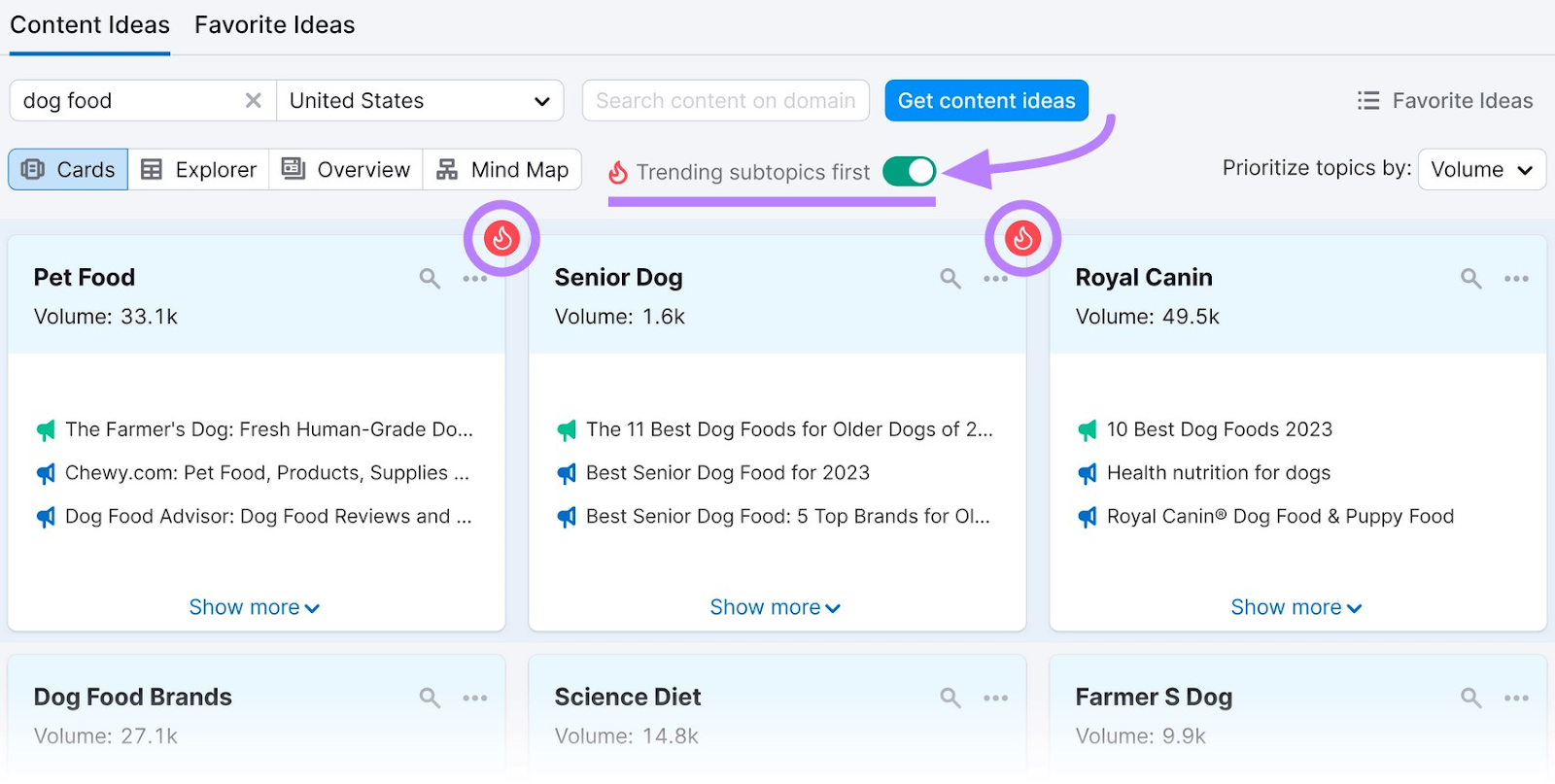Switch to the Mind Map view
The height and width of the screenshot is (784, 1555).
(x=502, y=170)
